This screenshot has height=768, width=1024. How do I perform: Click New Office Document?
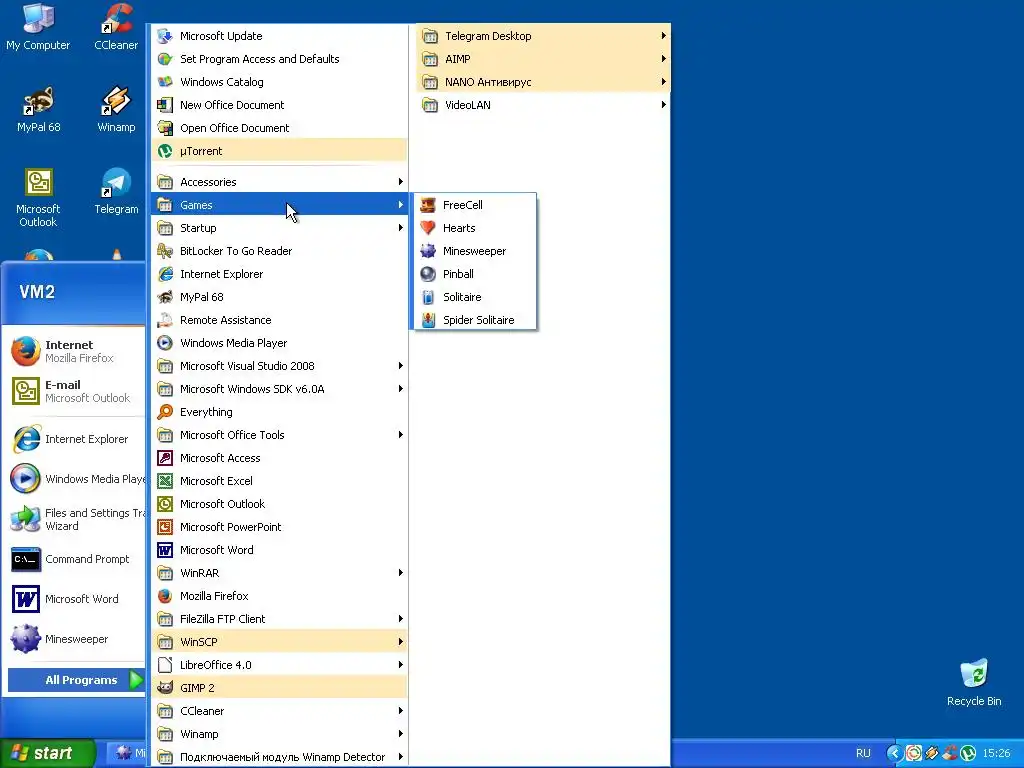pyautogui.click(x=280, y=105)
